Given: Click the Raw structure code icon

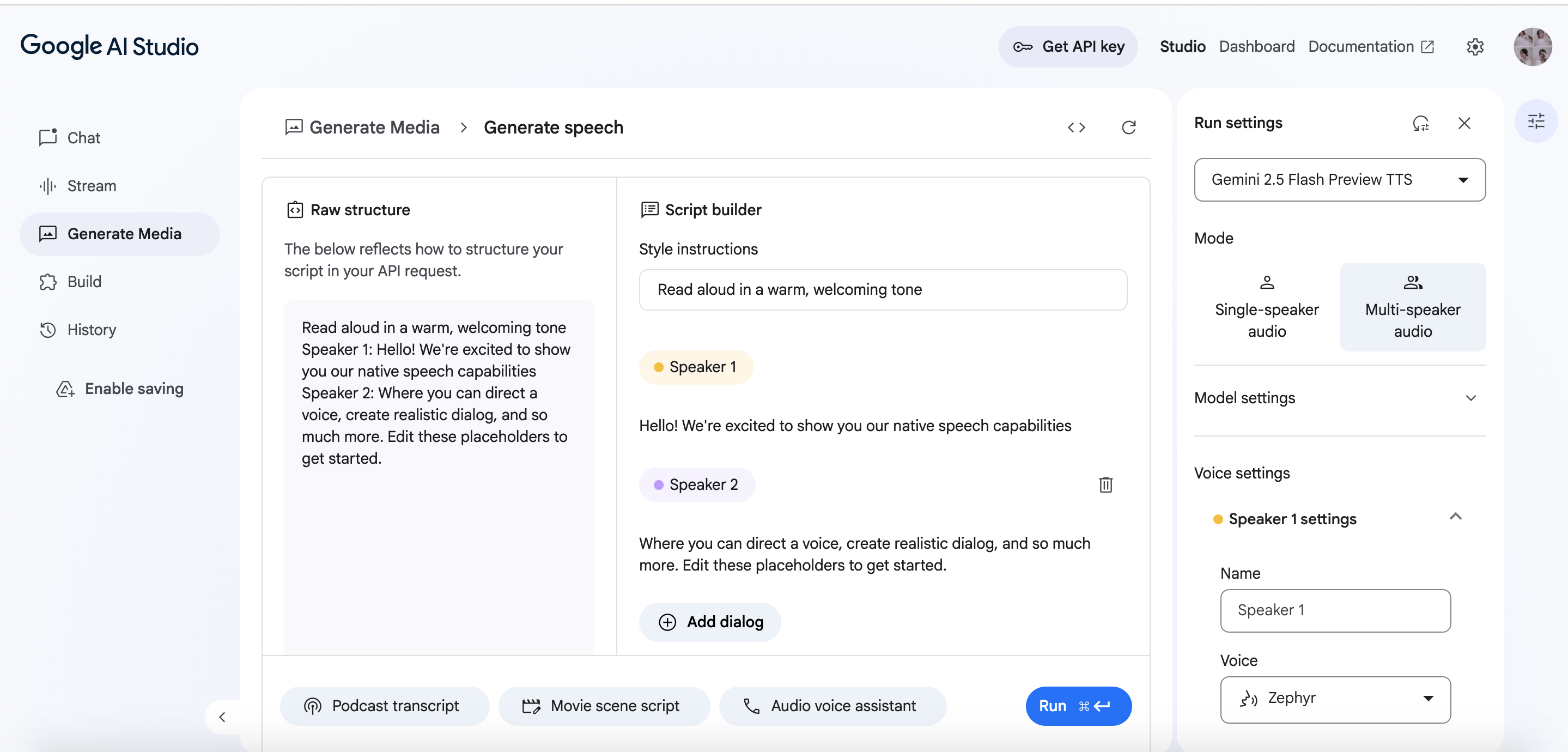Looking at the screenshot, I should click(295, 210).
